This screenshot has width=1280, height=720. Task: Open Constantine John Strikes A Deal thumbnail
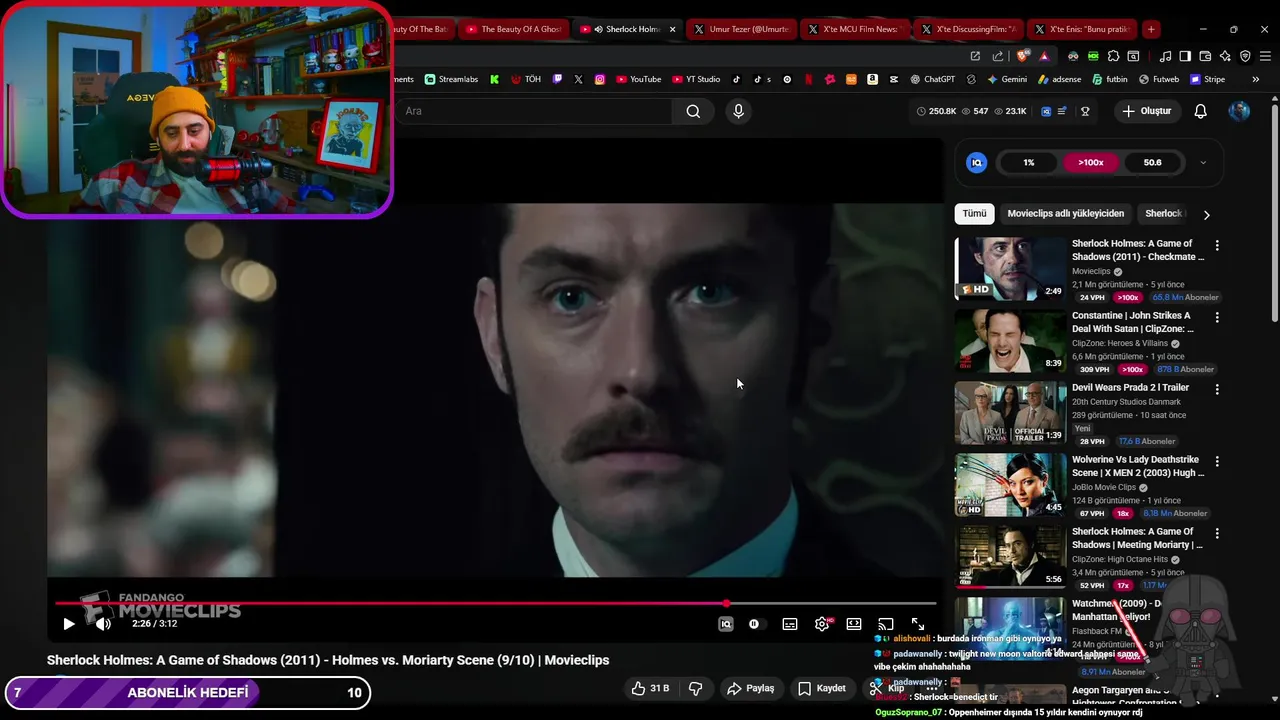[1010, 340]
